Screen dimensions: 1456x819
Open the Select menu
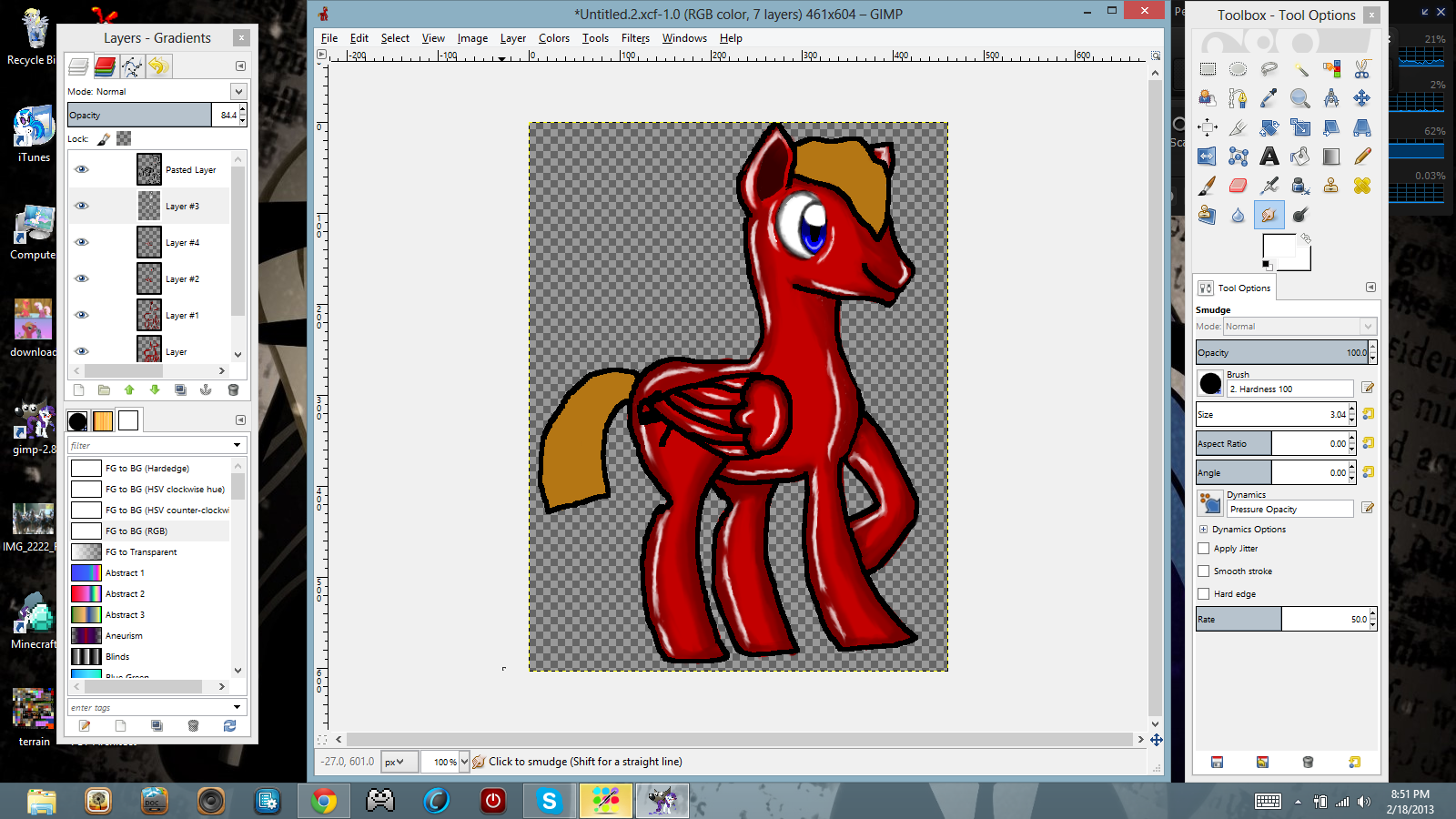click(x=395, y=38)
